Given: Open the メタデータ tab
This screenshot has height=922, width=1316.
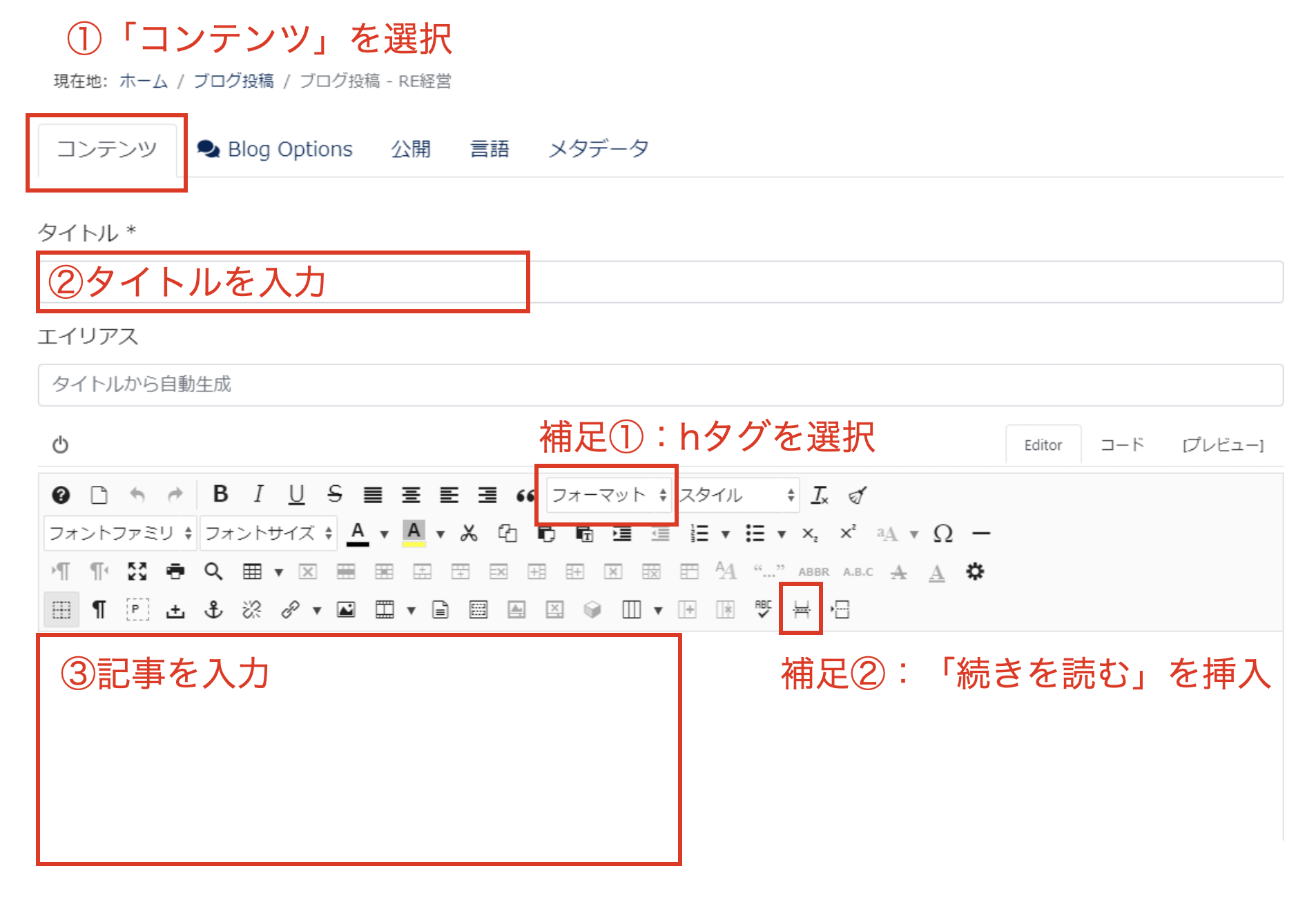Looking at the screenshot, I should (x=598, y=149).
